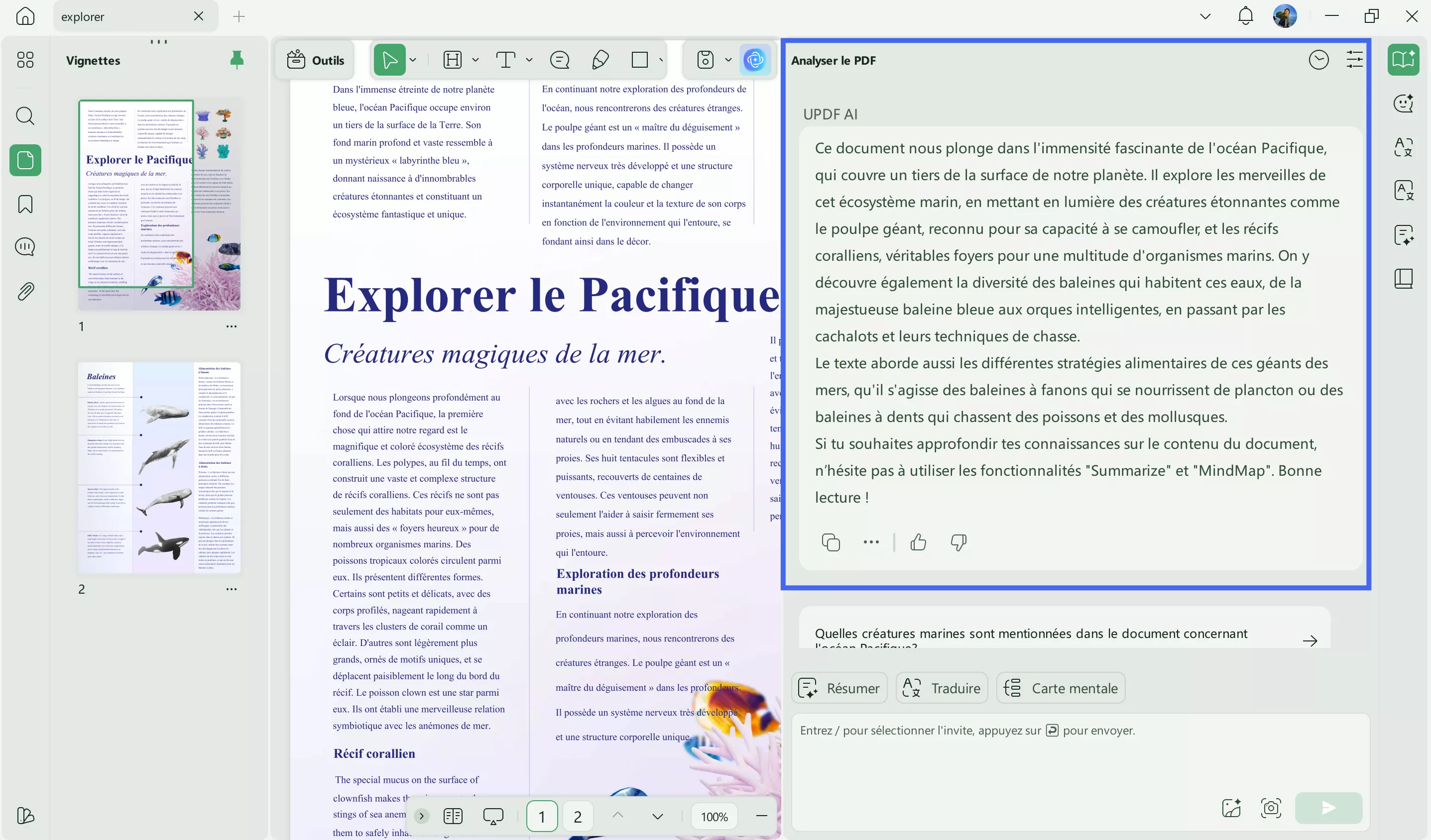Give a thumbs up to the AI response

[x=918, y=542]
